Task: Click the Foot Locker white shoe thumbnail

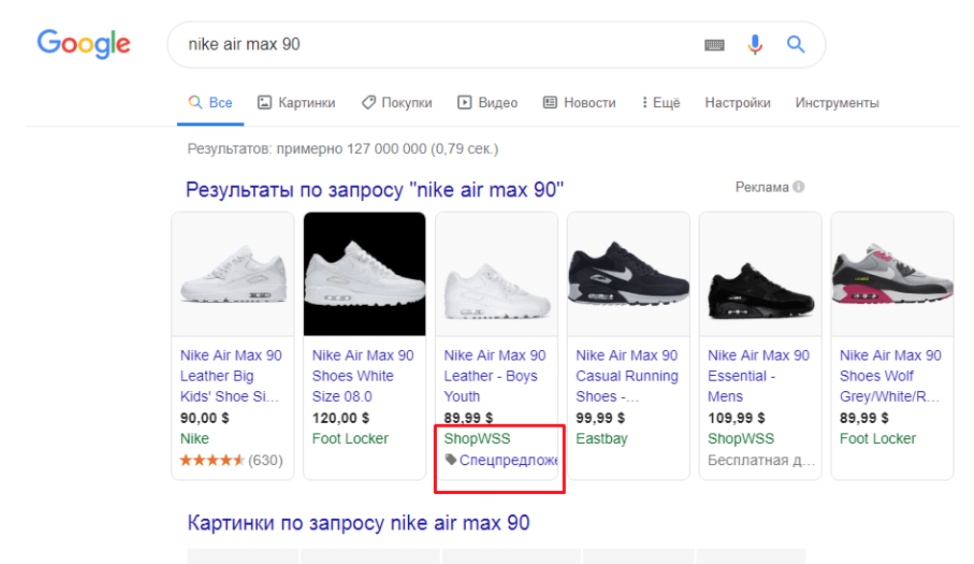Action: pyautogui.click(x=364, y=274)
